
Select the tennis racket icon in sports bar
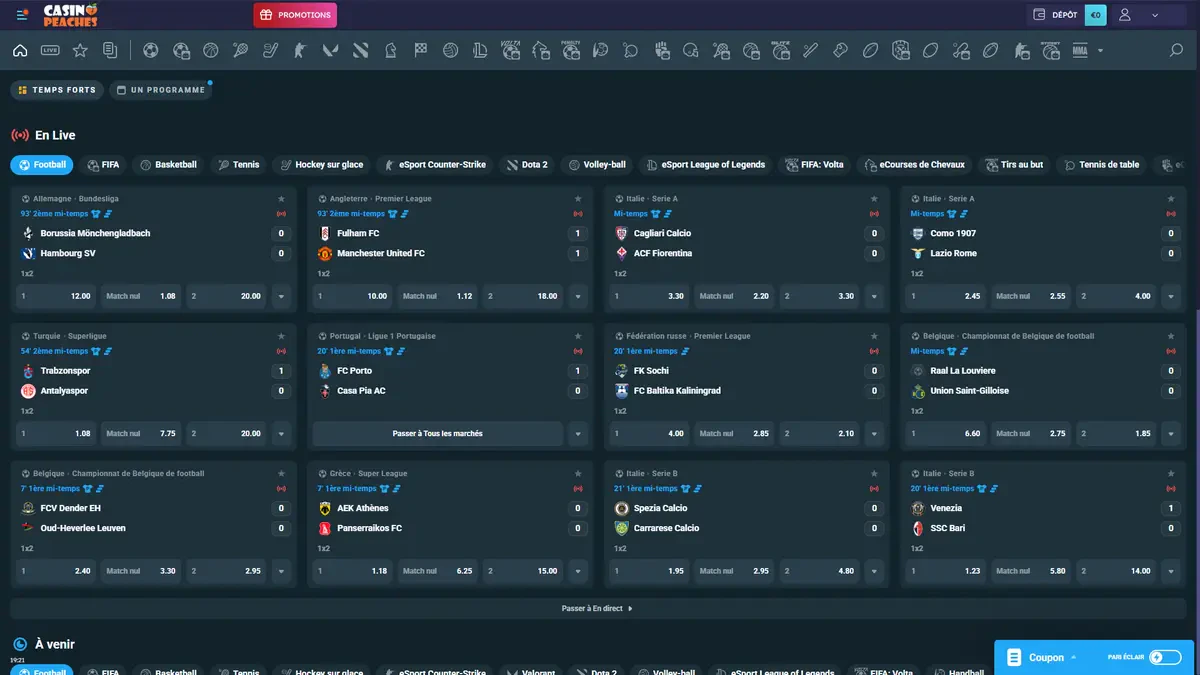[241, 50]
